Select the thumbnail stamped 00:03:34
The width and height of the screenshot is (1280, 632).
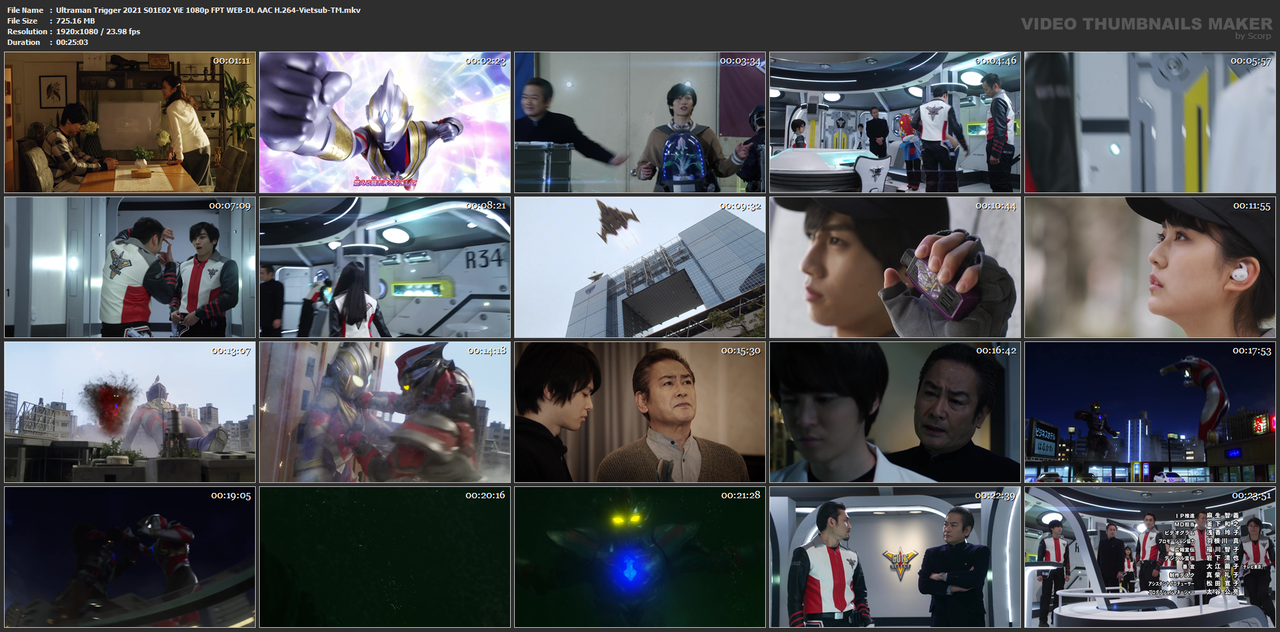pos(640,122)
